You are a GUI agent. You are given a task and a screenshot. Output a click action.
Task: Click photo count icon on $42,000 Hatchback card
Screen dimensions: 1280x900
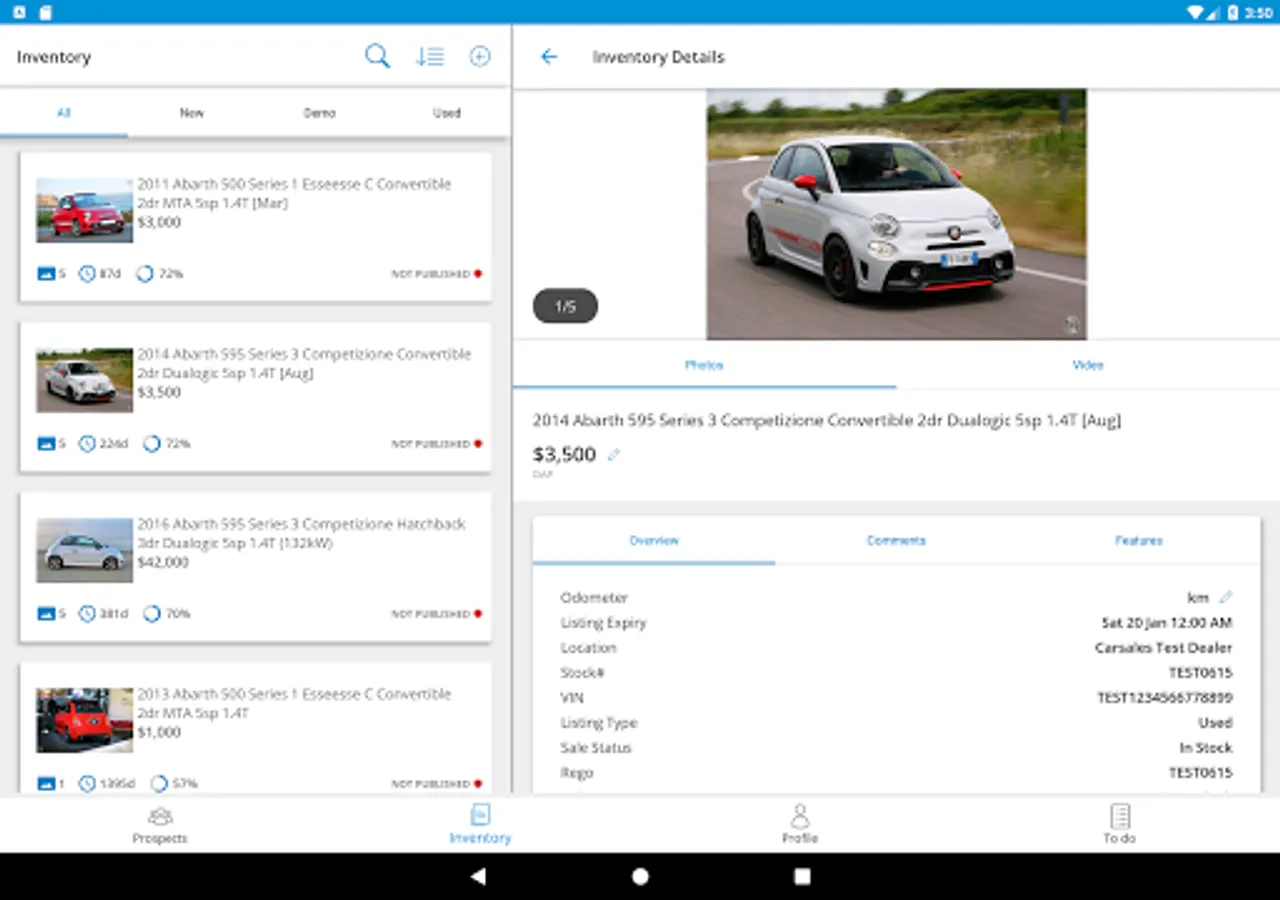[x=46, y=614]
